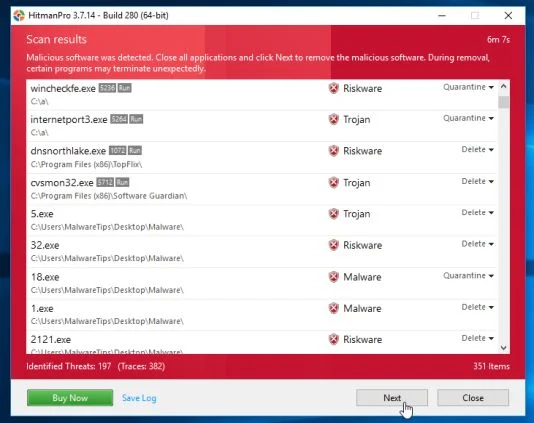Click the scroll down arrow of results list

[504, 348]
